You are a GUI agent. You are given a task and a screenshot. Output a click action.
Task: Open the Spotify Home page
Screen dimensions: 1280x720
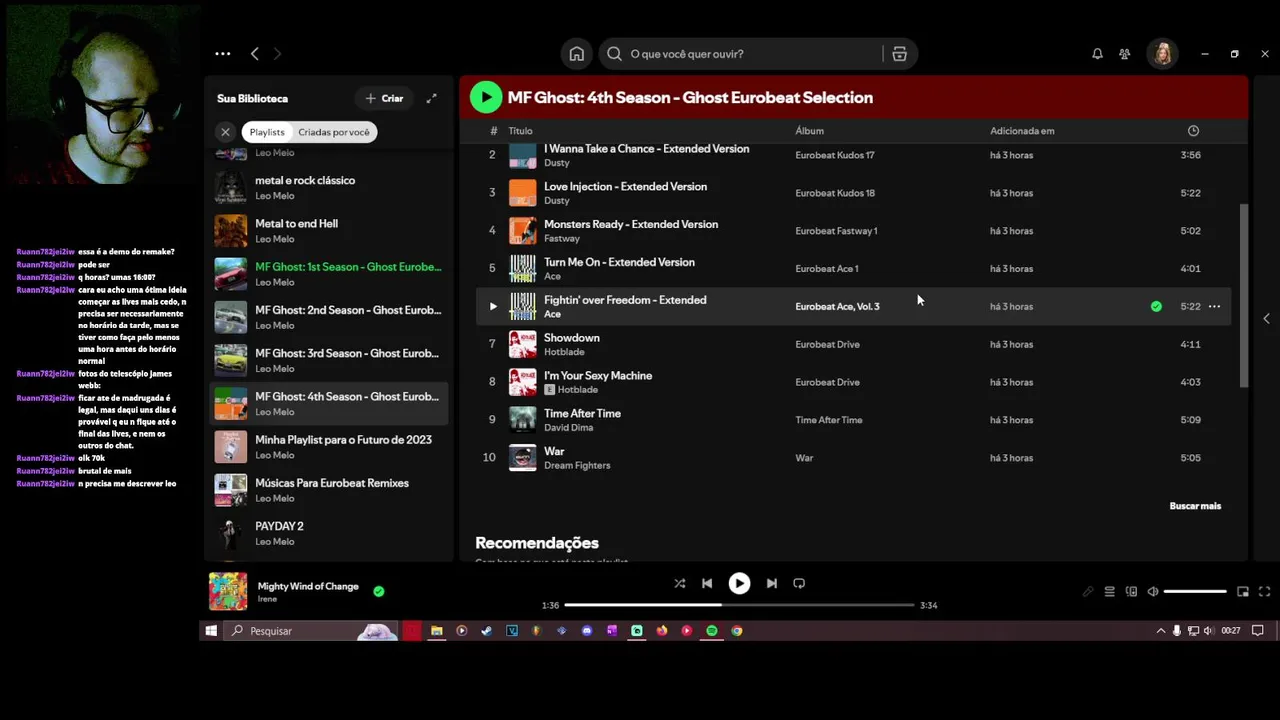point(577,54)
